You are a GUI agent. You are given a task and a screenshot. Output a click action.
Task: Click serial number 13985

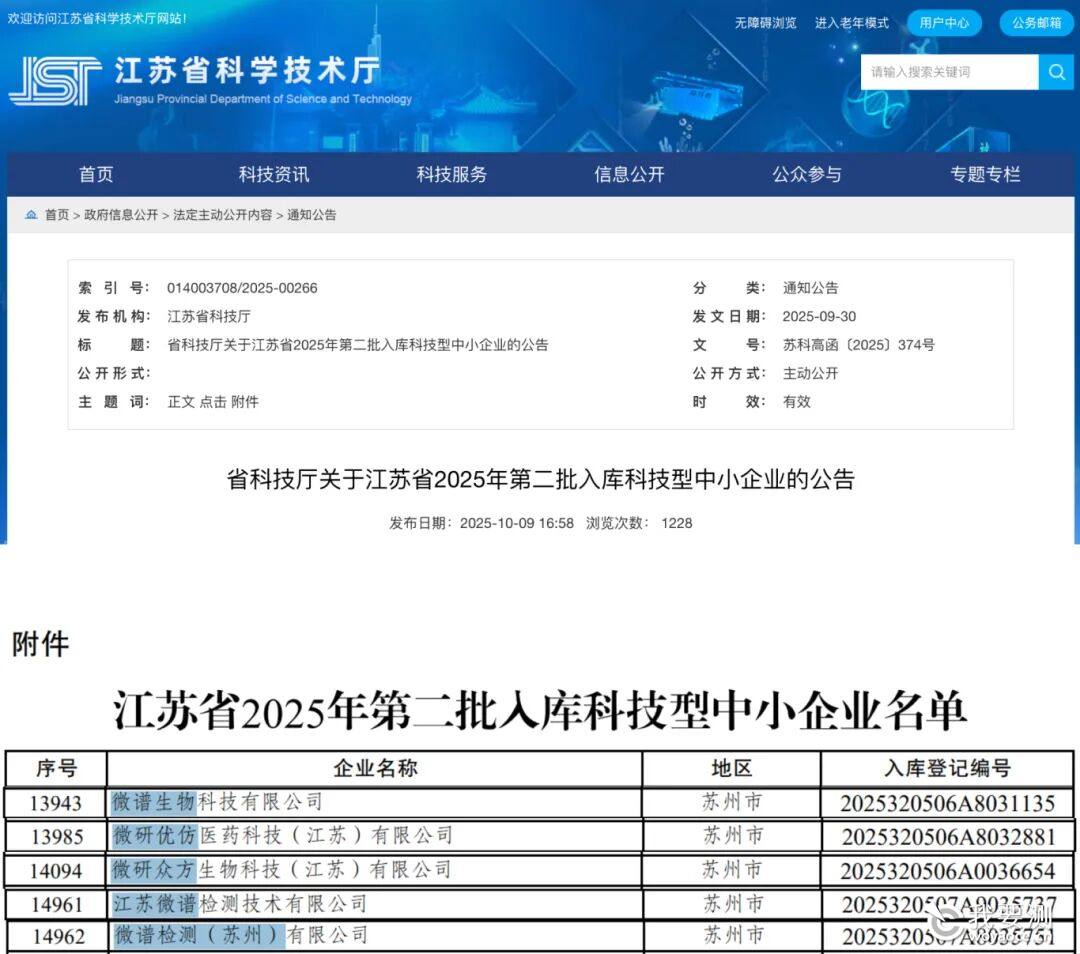coord(57,837)
